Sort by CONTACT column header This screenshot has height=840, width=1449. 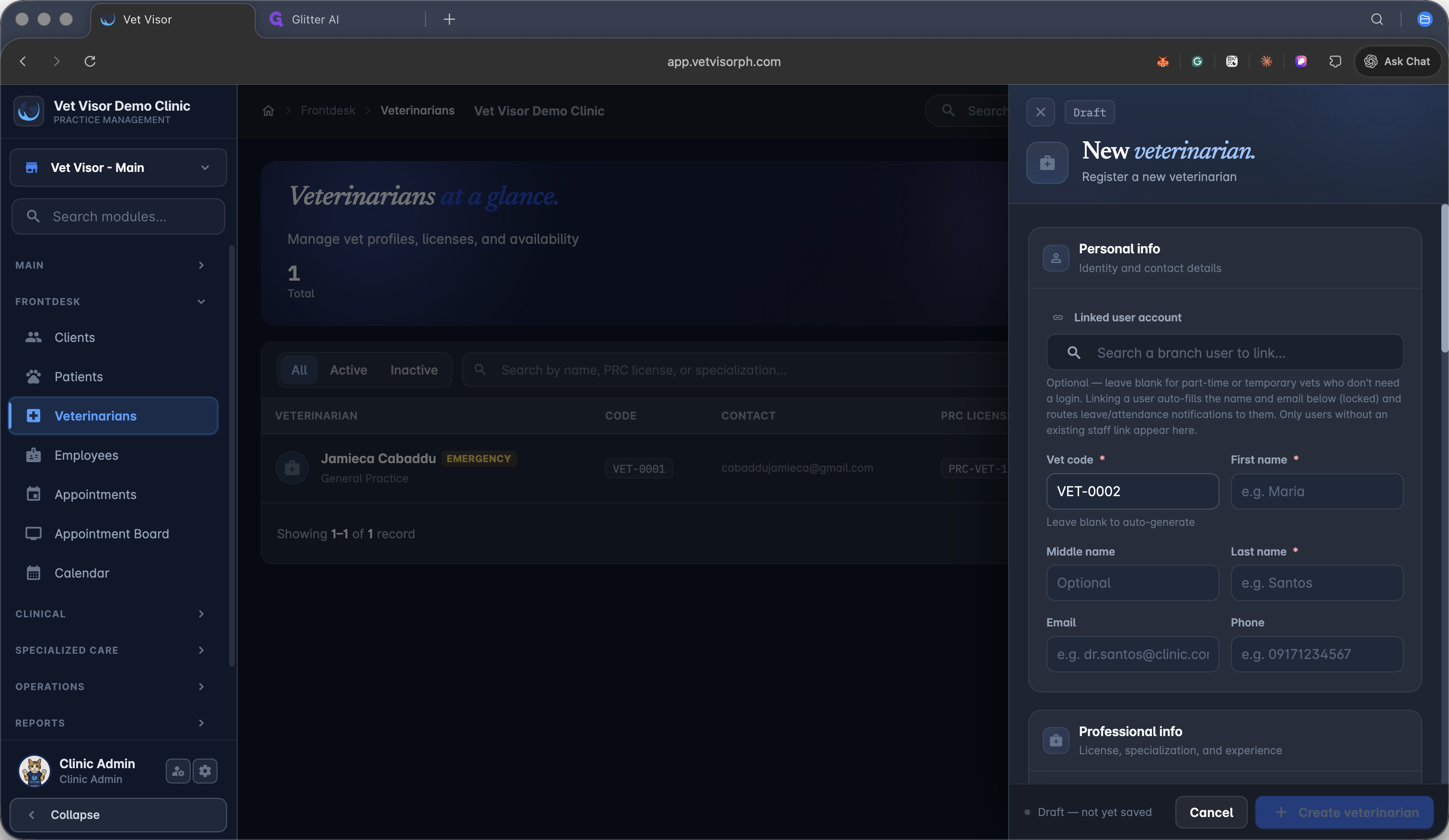click(x=748, y=415)
